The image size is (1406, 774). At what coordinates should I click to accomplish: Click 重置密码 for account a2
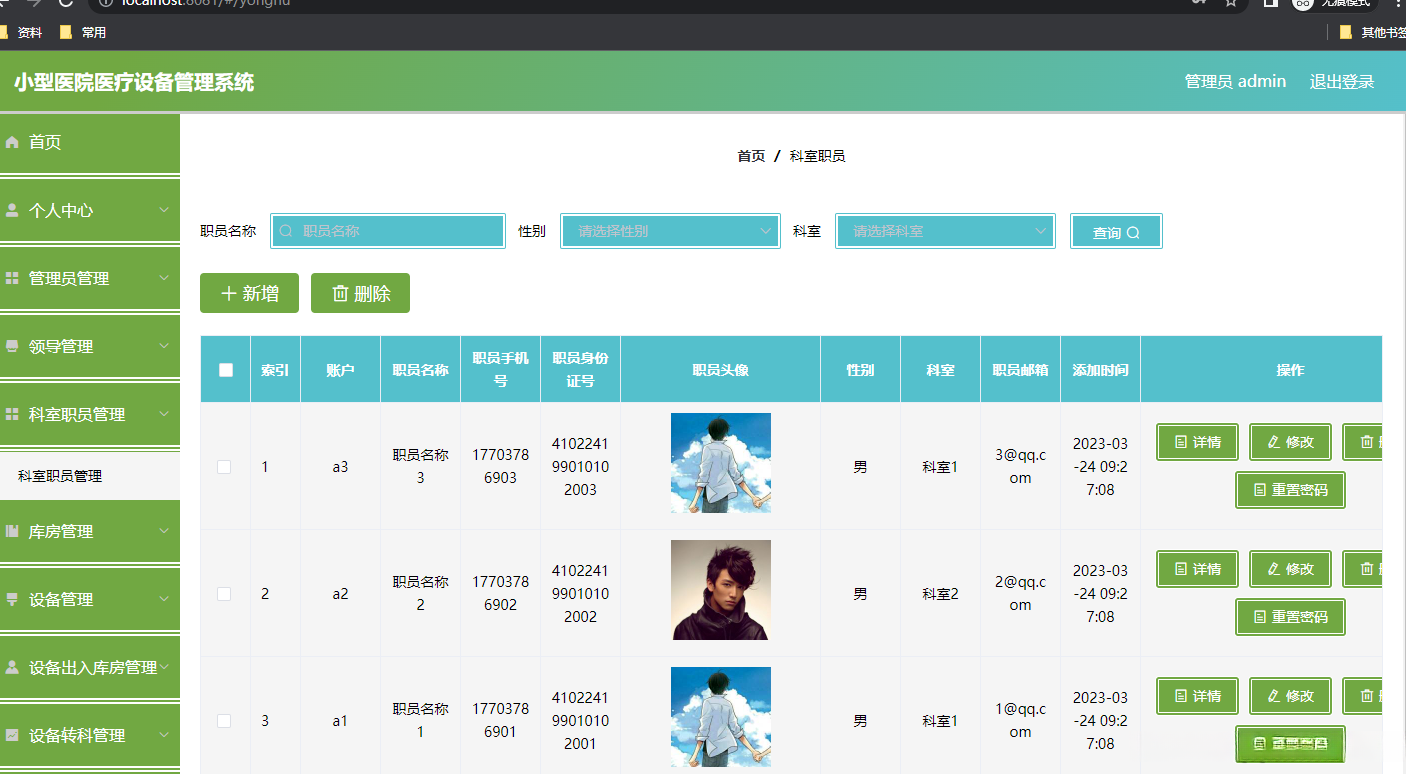click(1290, 617)
